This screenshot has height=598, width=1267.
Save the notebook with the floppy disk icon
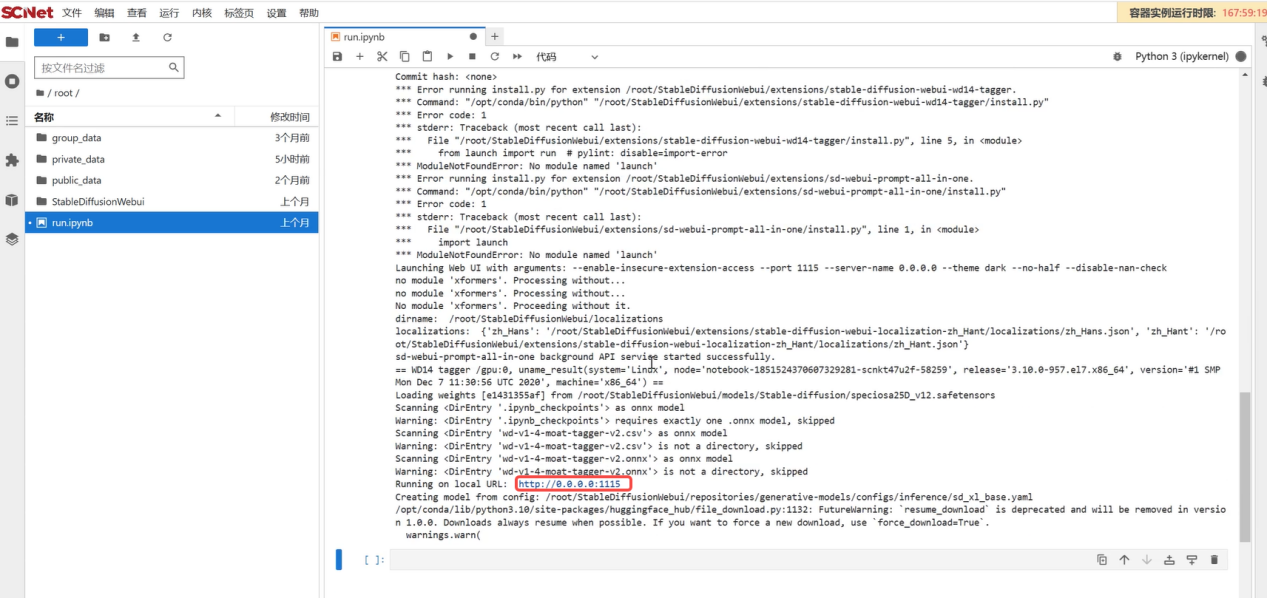337,57
